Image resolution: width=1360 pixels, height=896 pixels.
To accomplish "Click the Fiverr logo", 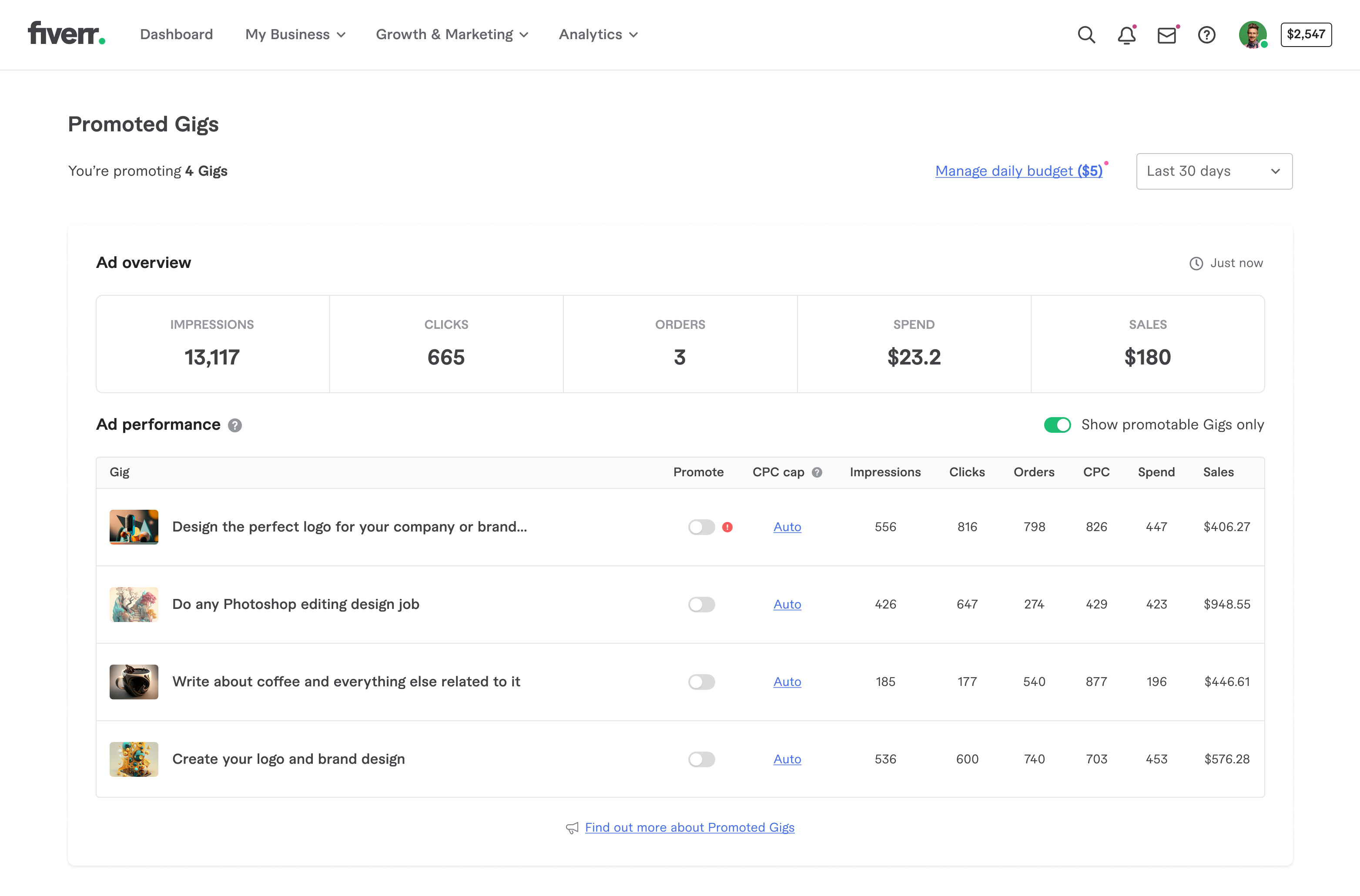I will 66,33.
